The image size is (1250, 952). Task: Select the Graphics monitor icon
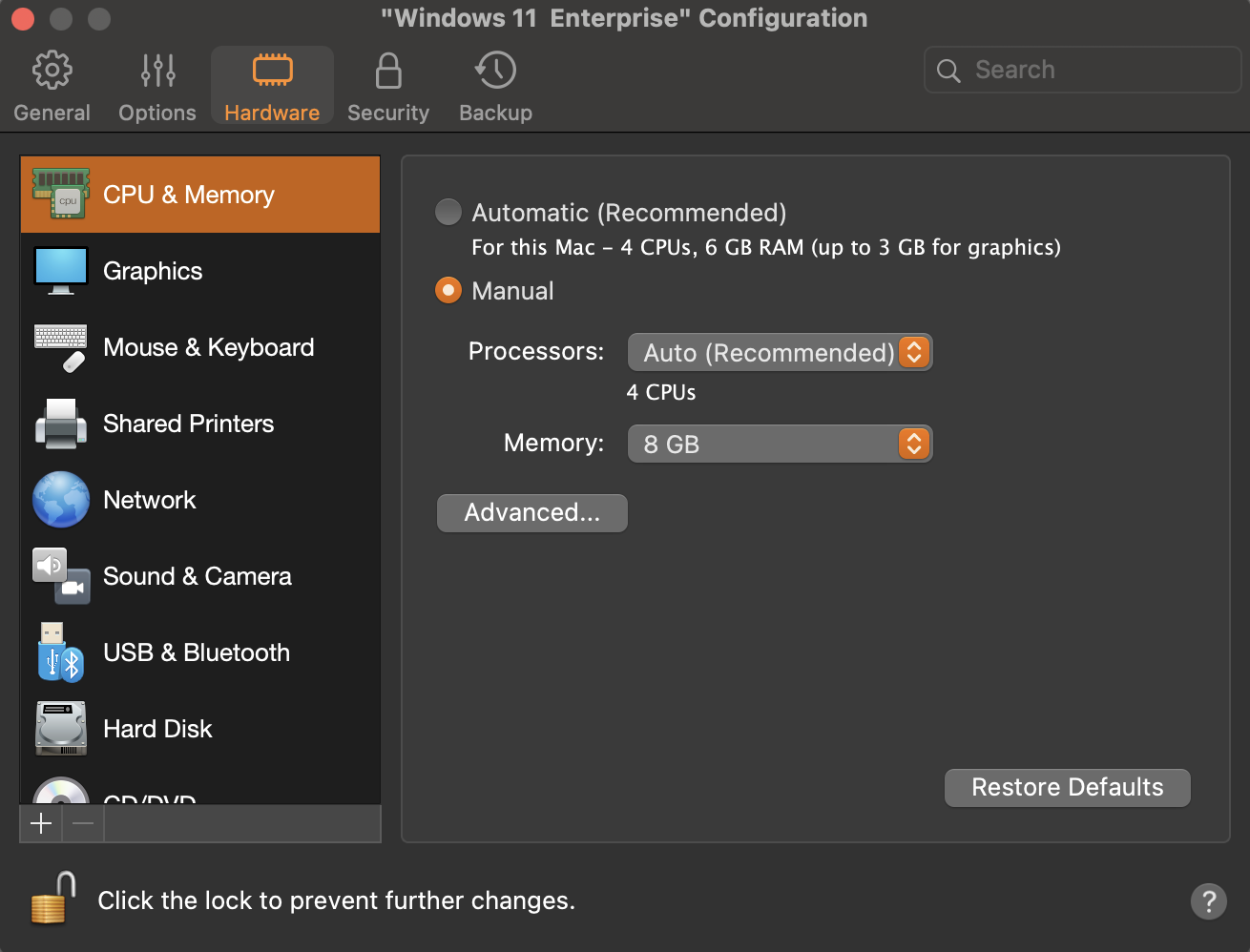click(61, 271)
